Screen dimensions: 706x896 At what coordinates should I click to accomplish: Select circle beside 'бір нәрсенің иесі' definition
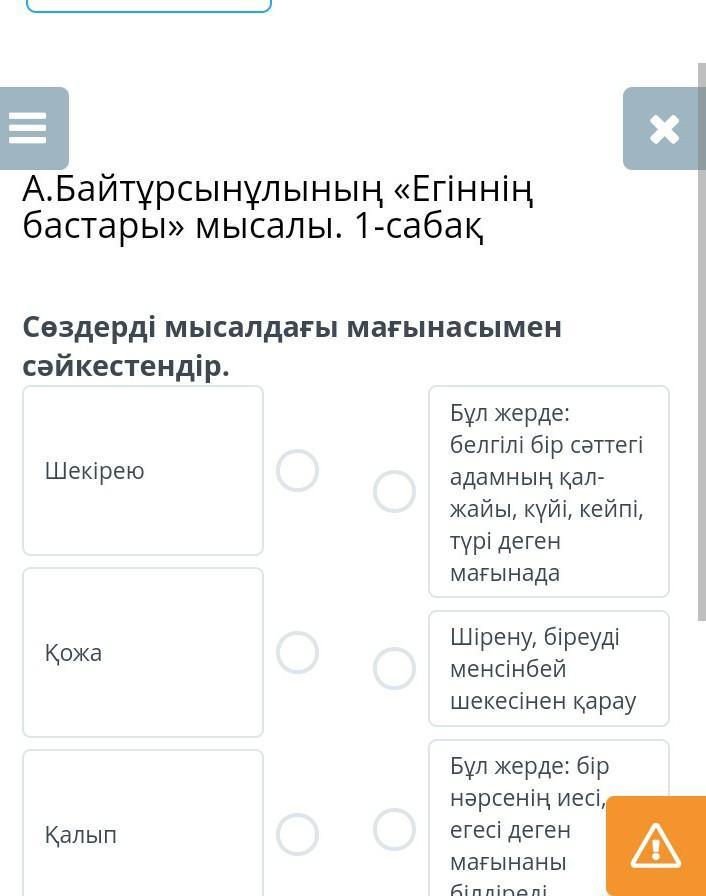click(x=394, y=829)
